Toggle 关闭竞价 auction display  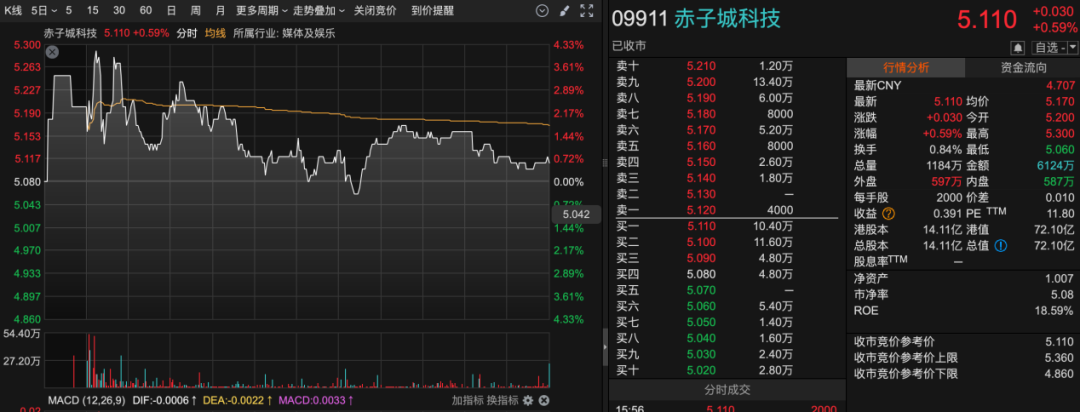[x=375, y=10]
